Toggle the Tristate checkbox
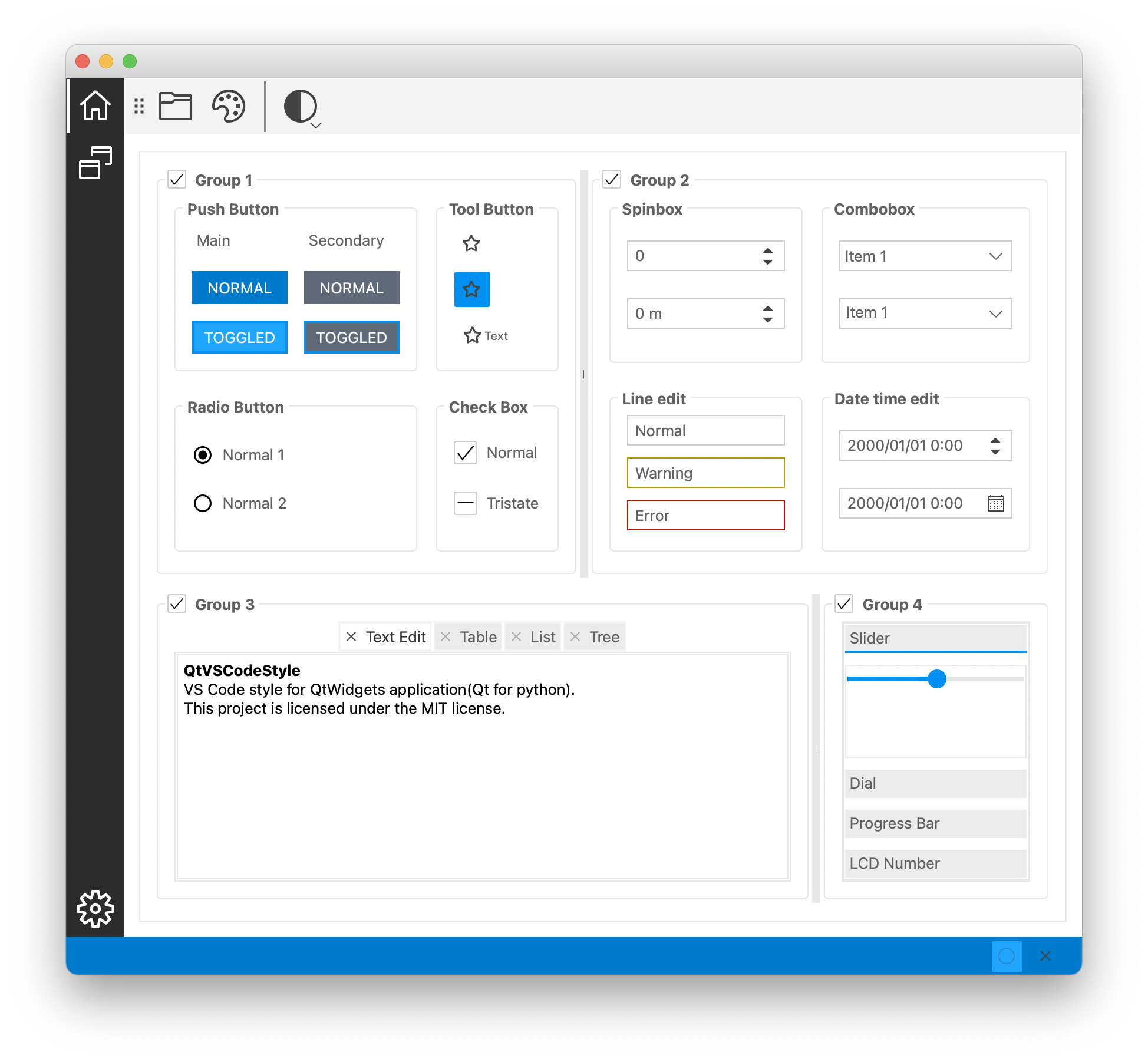This screenshot has height=1062, width=1148. coord(466,503)
